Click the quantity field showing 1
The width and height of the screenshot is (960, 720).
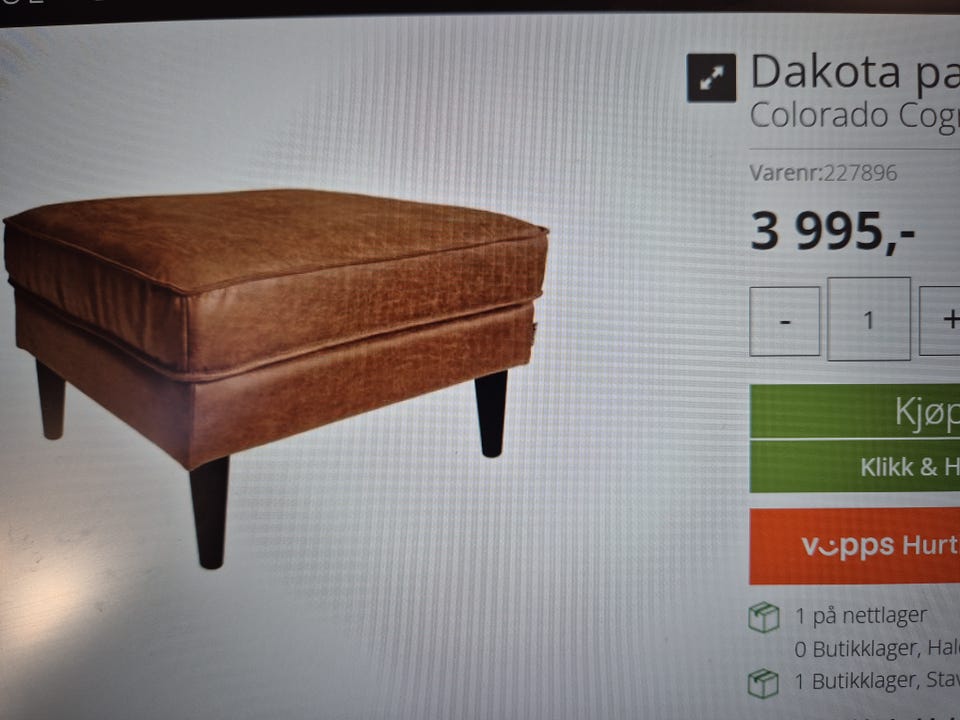868,319
